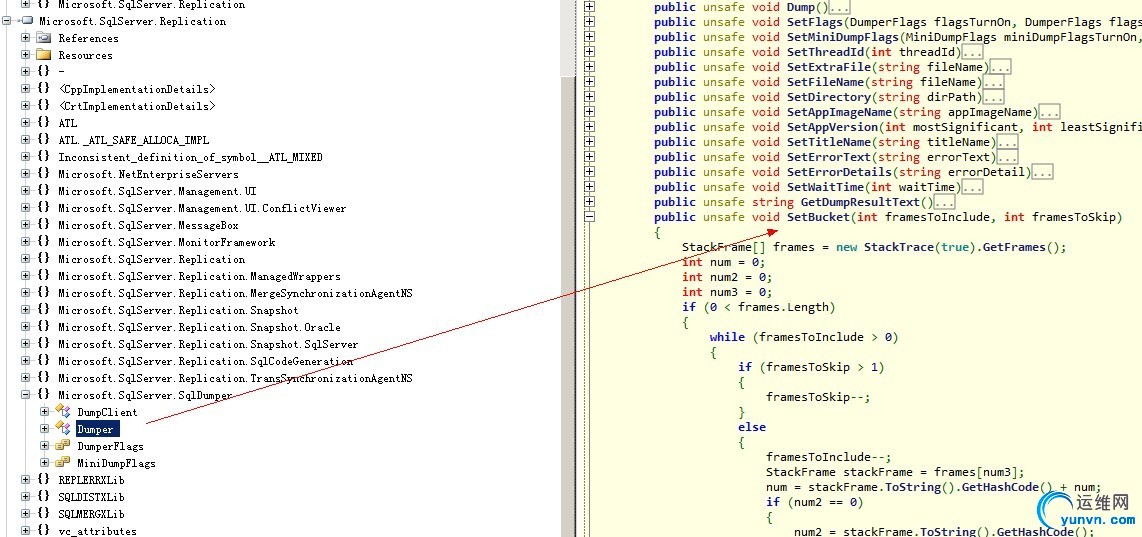Expand the GetDumpResultText method code block
Image resolution: width=1142 pixels, height=537 pixels.
coord(590,202)
